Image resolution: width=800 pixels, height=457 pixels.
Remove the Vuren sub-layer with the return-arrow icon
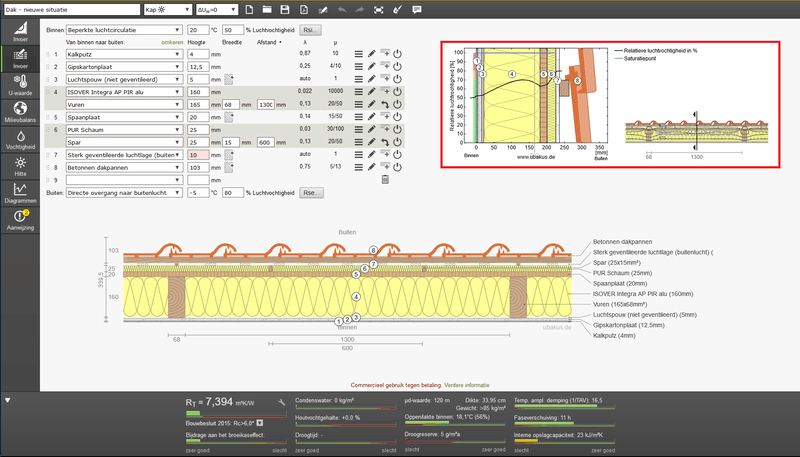tap(385, 104)
